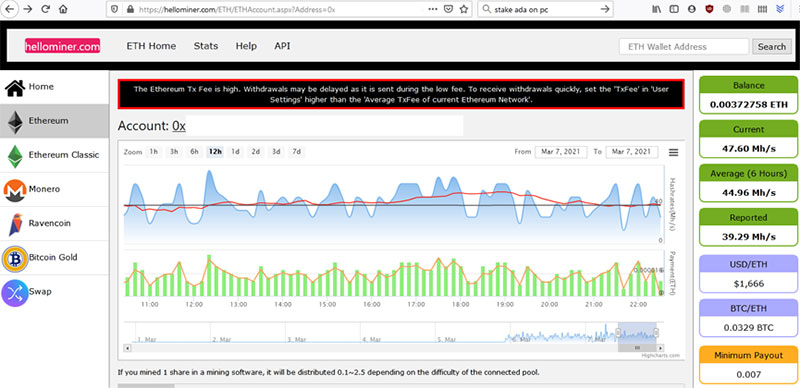Viewport: 800px width, 388px height.
Task: Open Ethereum Classic text in left sidebar
Action: point(64,155)
